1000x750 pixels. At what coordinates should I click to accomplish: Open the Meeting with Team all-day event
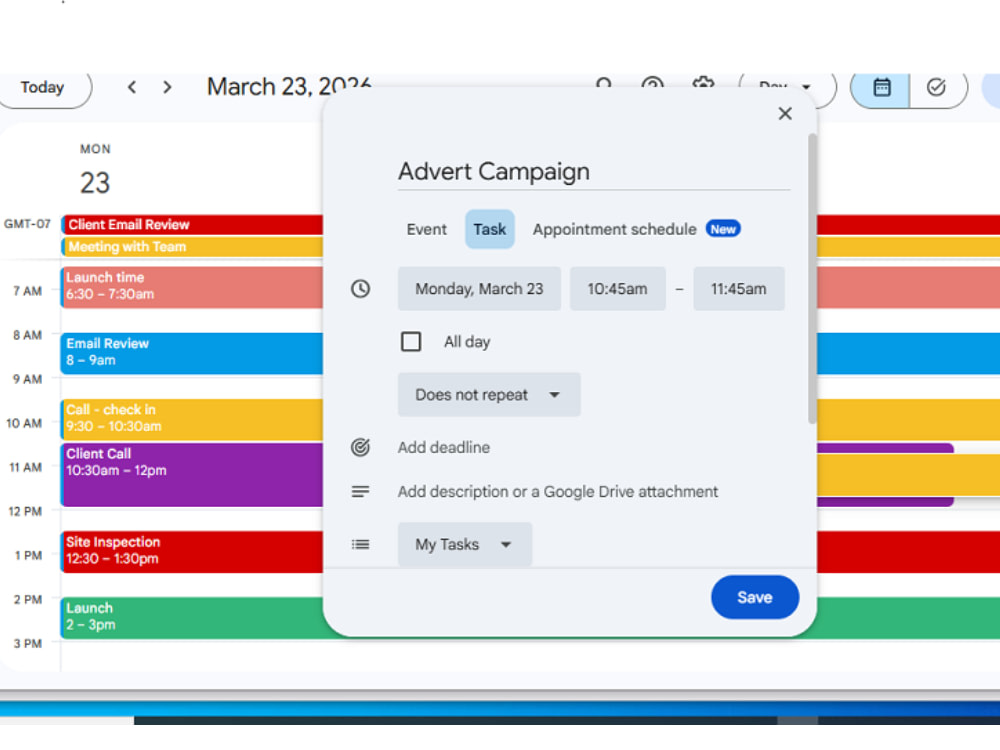click(x=193, y=247)
